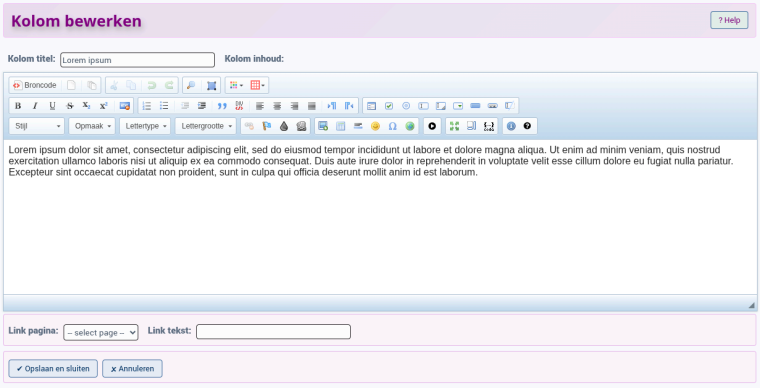Insert an image button element

pyautogui.click(x=492, y=106)
